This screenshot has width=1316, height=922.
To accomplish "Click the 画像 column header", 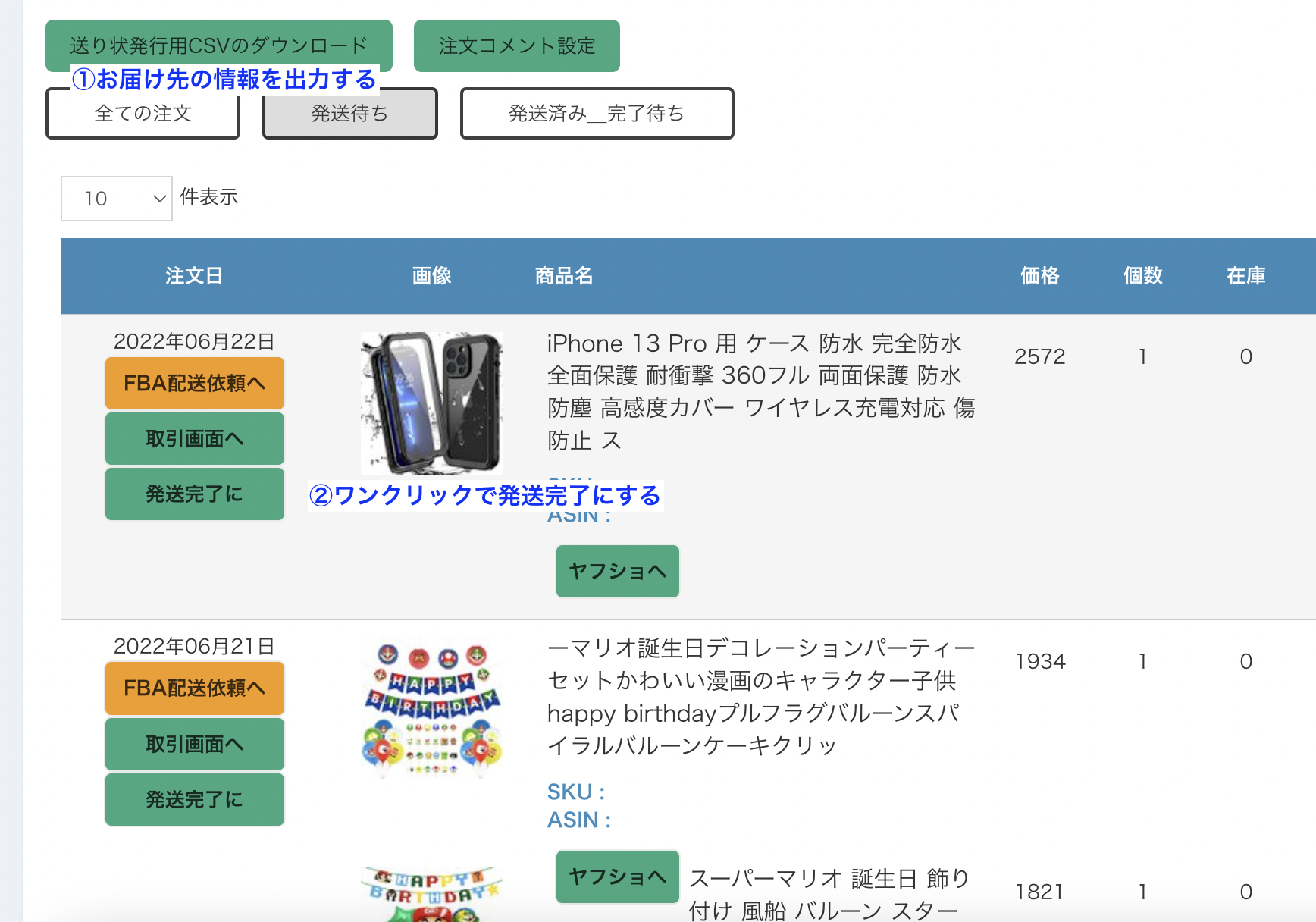I will 431,275.
